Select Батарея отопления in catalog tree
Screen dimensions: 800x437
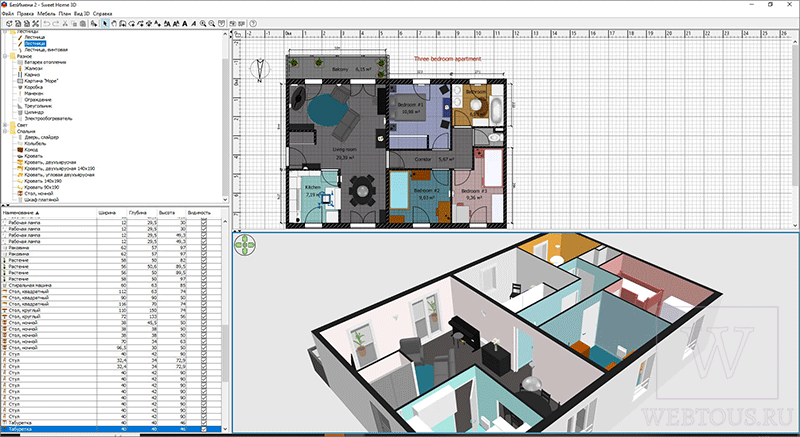pos(45,62)
